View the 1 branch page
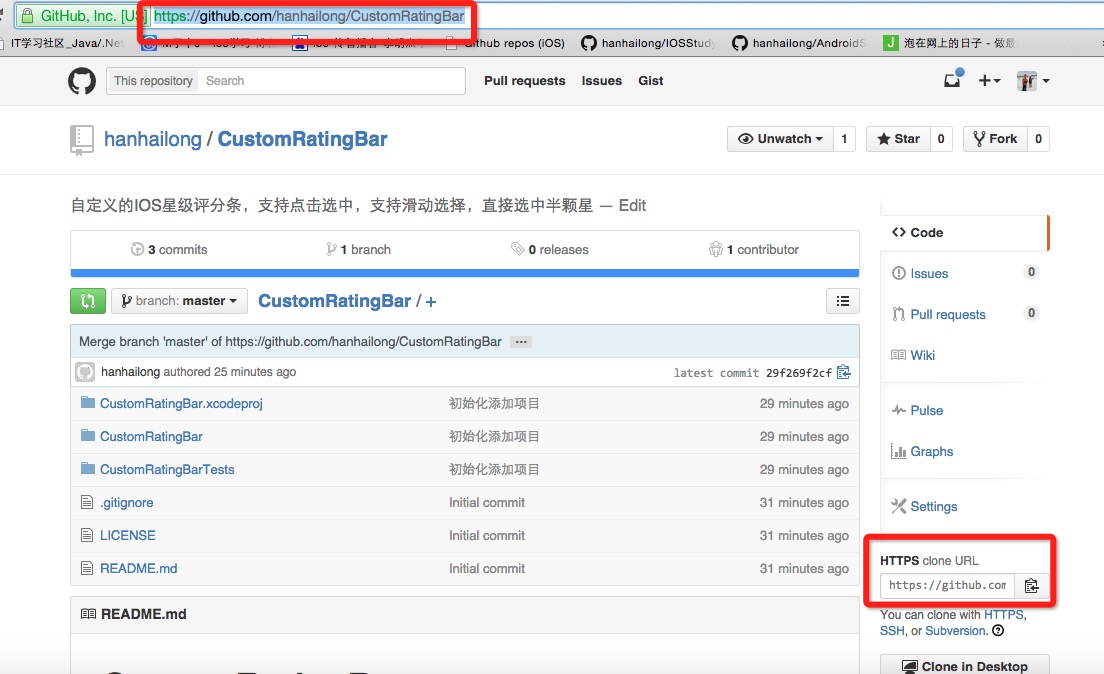The width and height of the screenshot is (1104, 674). click(x=358, y=249)
